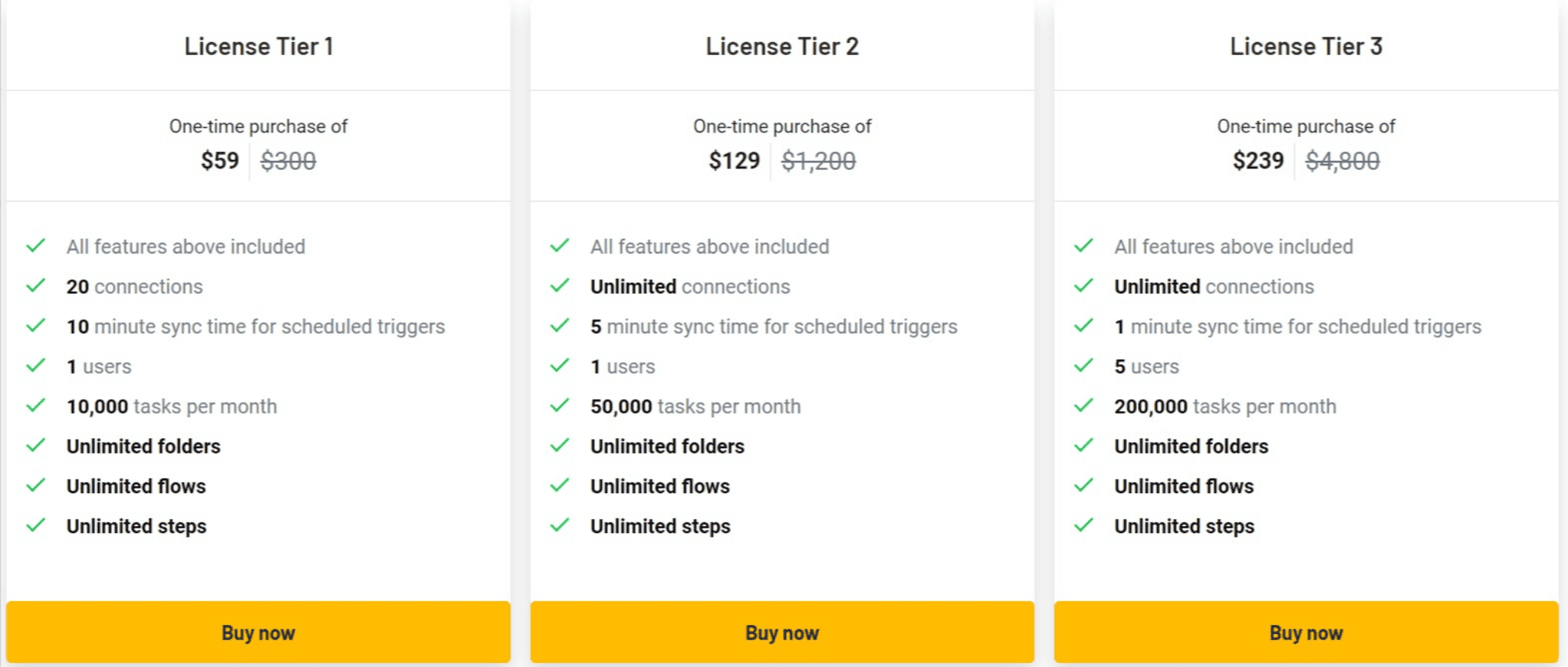Click the checkmark beside 20 connections
Image resolution: width=1568 pixels, height=667 pixels.
click(x=36, y=286)
